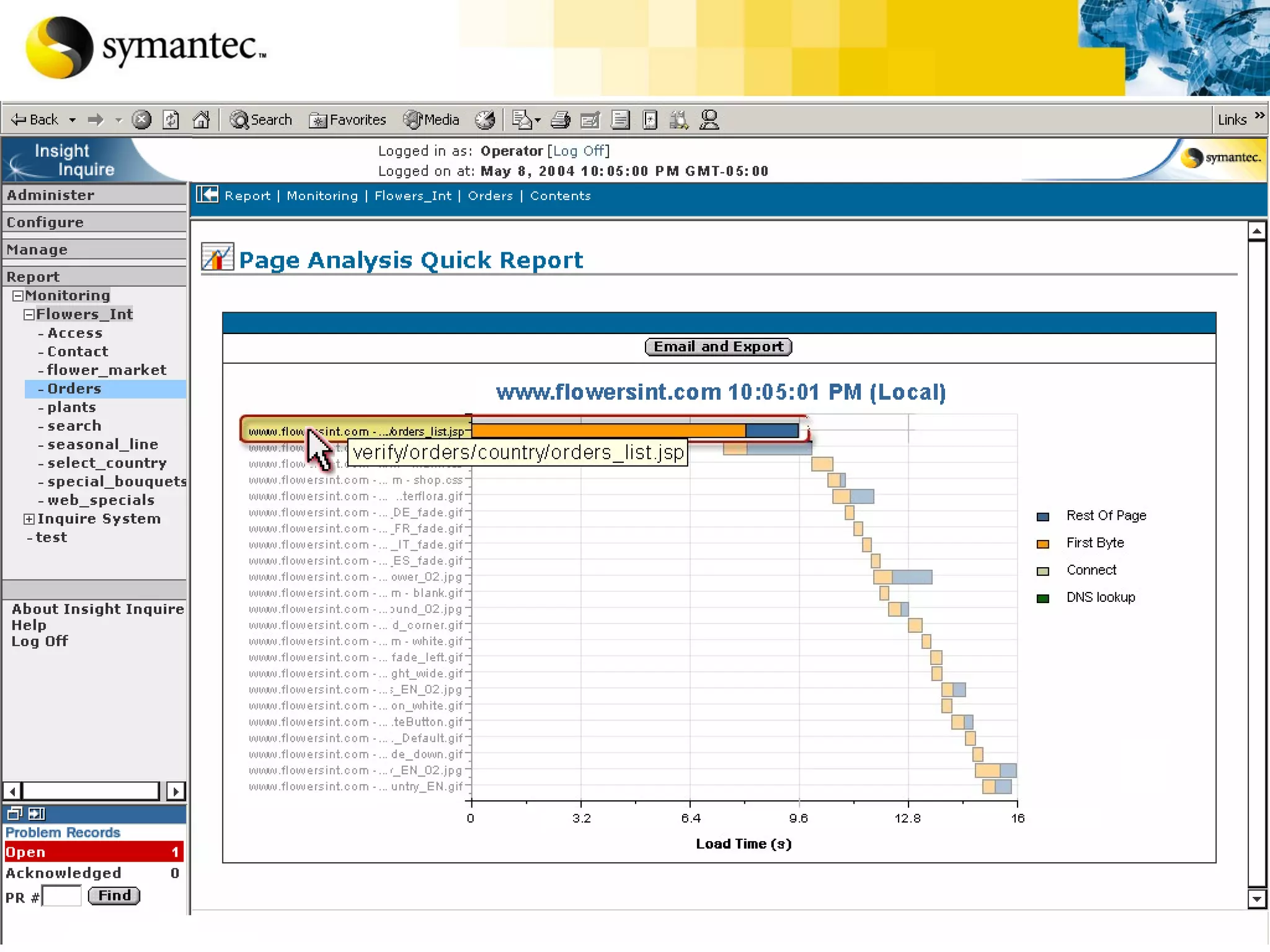Collapse the Monitoring tree node
The width and height of the screenshot is (1270, 952).
18,296
